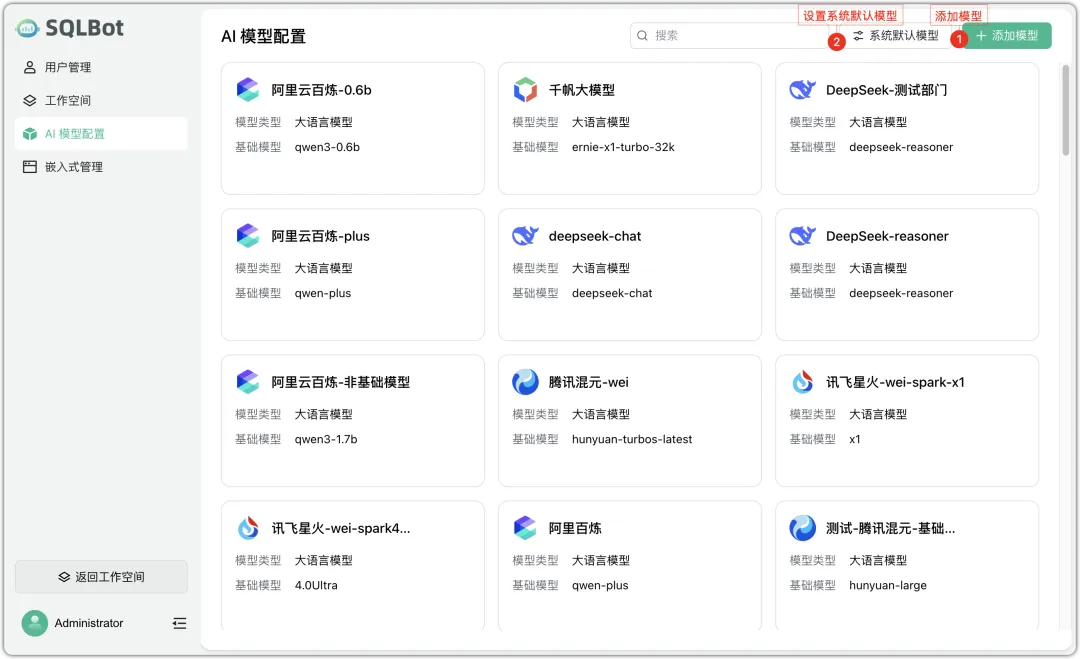The width and height of the screenshot is (1080, 659).
Task: Click the 阿里云百炼-非基础模型 card title
Action: (x=340, y=382)
